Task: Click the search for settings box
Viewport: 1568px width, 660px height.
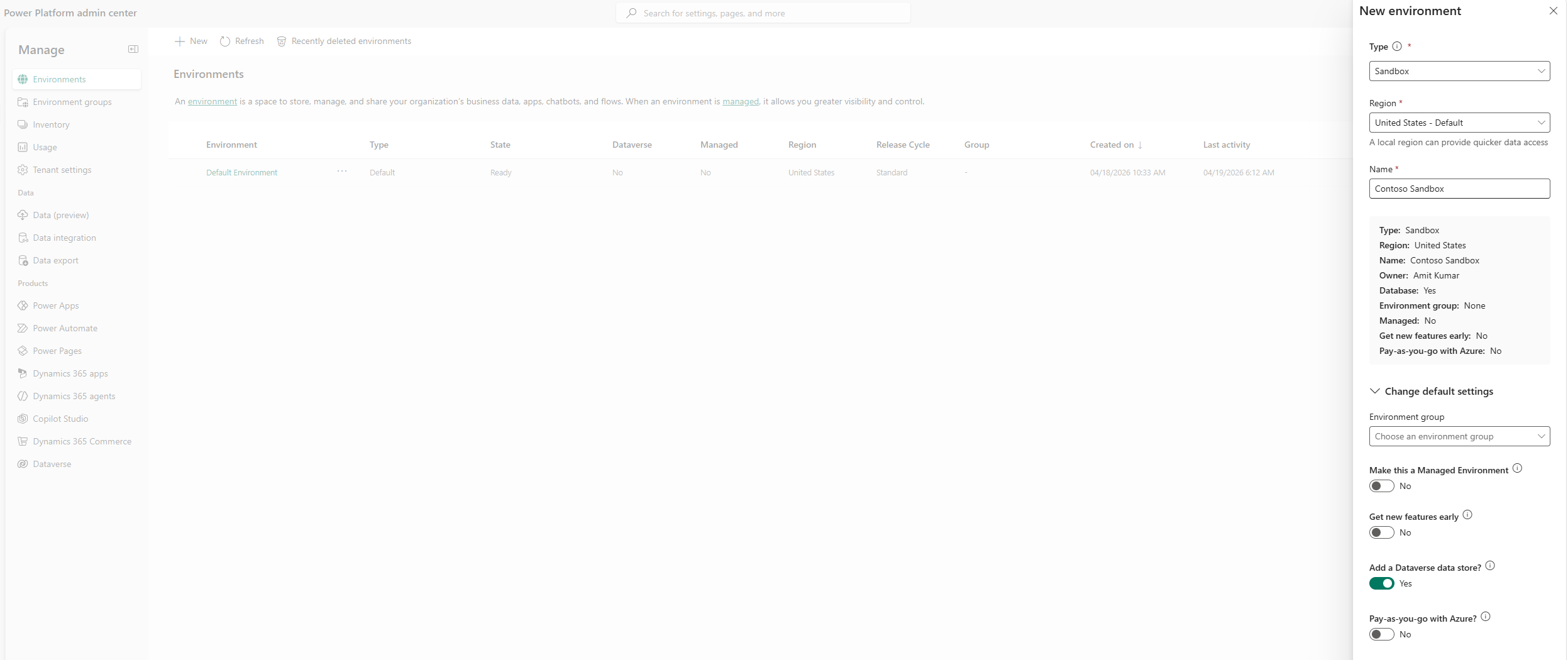Action: coord(763,13)
